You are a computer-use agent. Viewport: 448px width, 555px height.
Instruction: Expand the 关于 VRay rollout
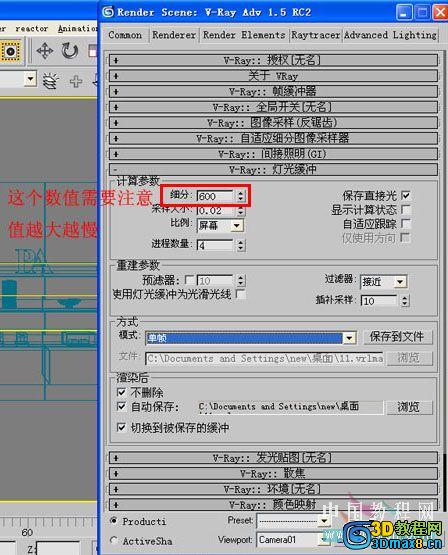[x=273, y=76]
